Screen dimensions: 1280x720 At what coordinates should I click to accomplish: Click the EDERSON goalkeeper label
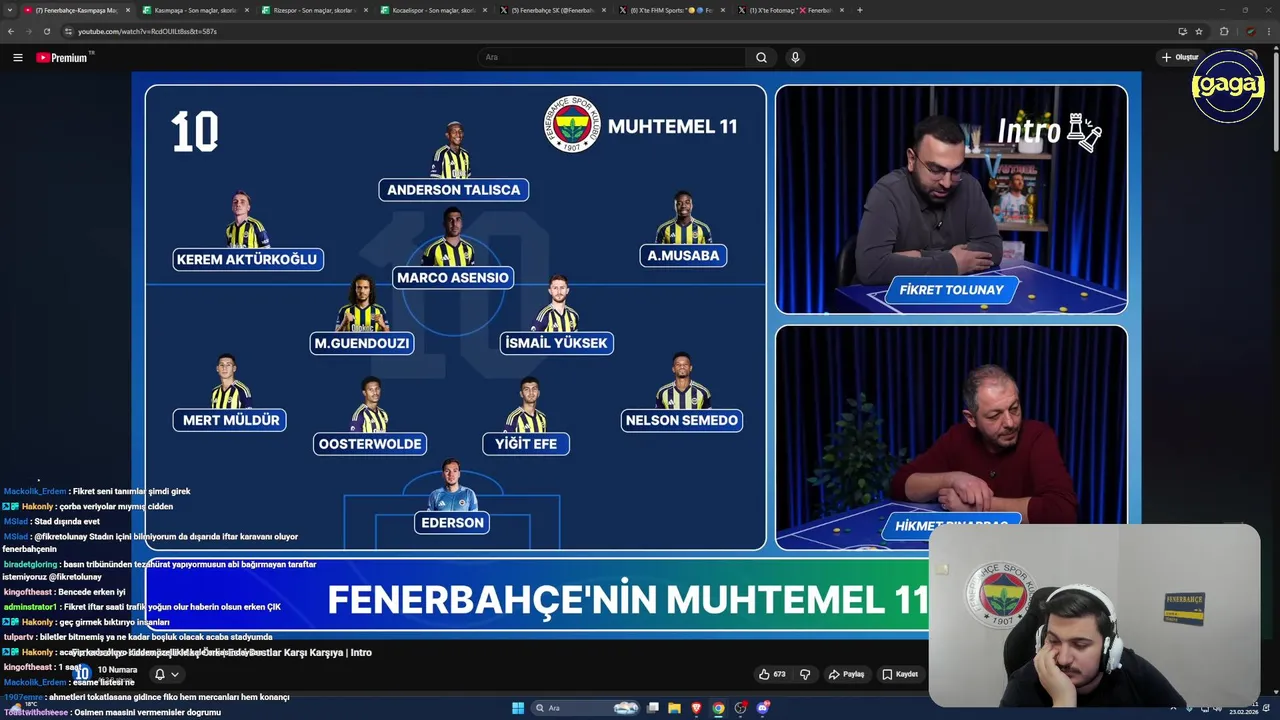453,522
